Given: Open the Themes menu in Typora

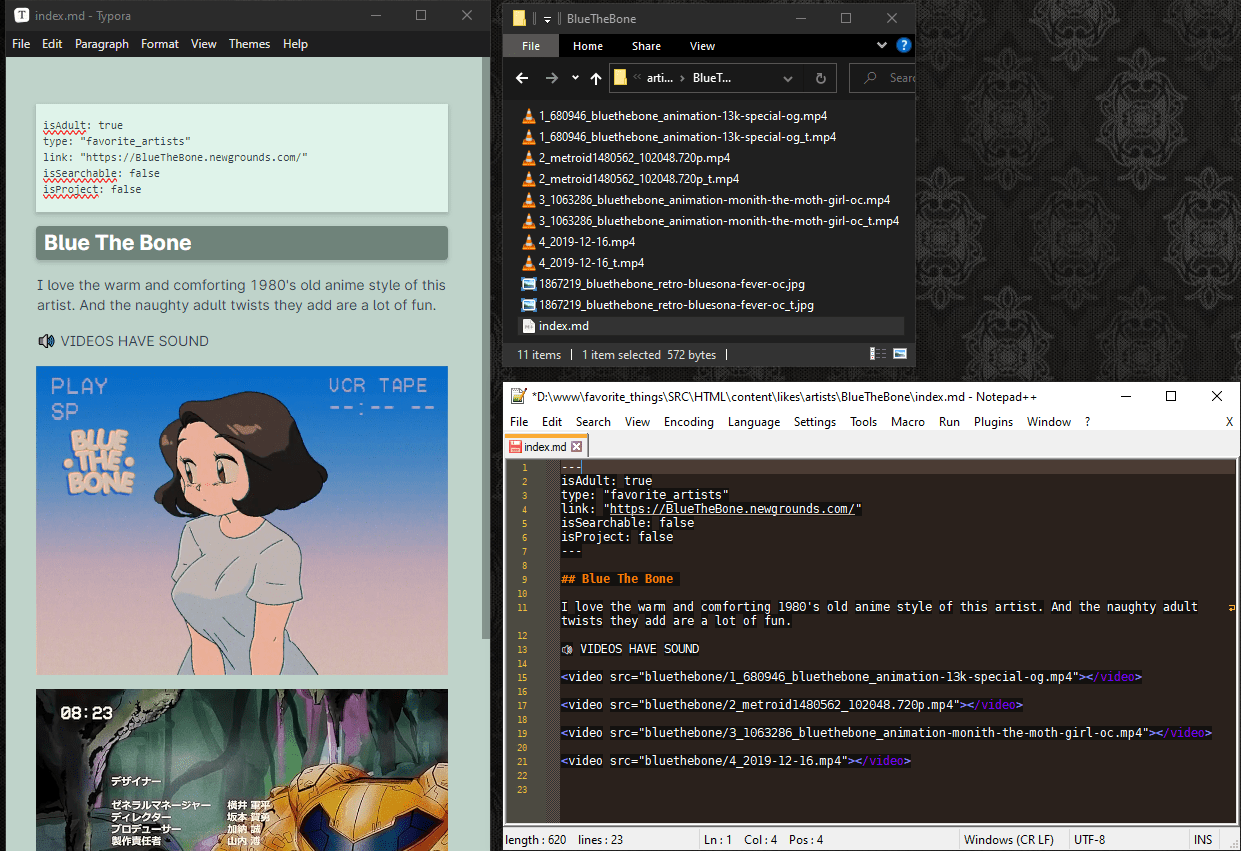Looking at the screenshot, I should click(x=249, y=44).
